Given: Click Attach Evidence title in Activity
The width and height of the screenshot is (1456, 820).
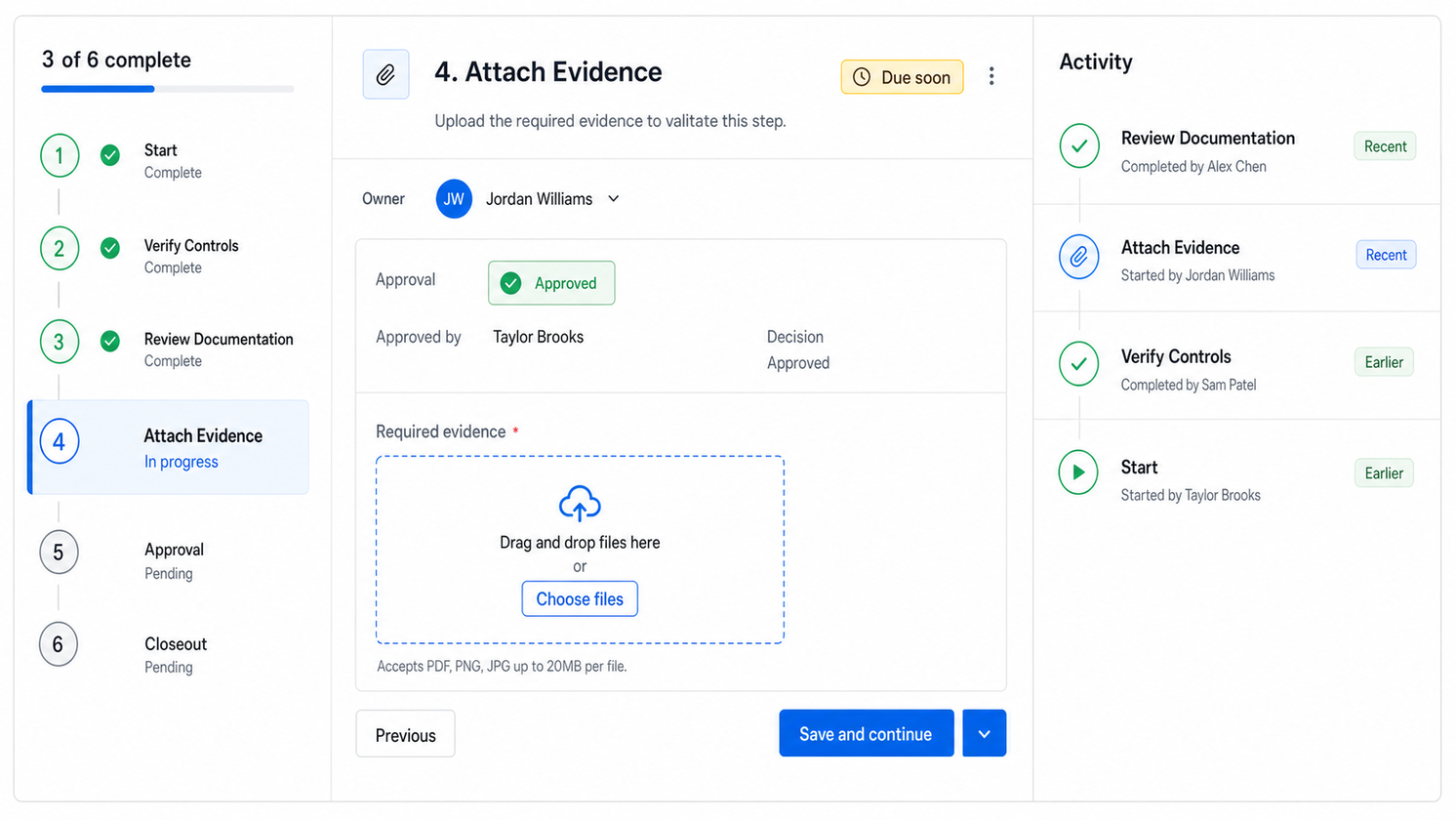Looking at the screenshot, I should pyautogui.click(x=1180, y=247).
